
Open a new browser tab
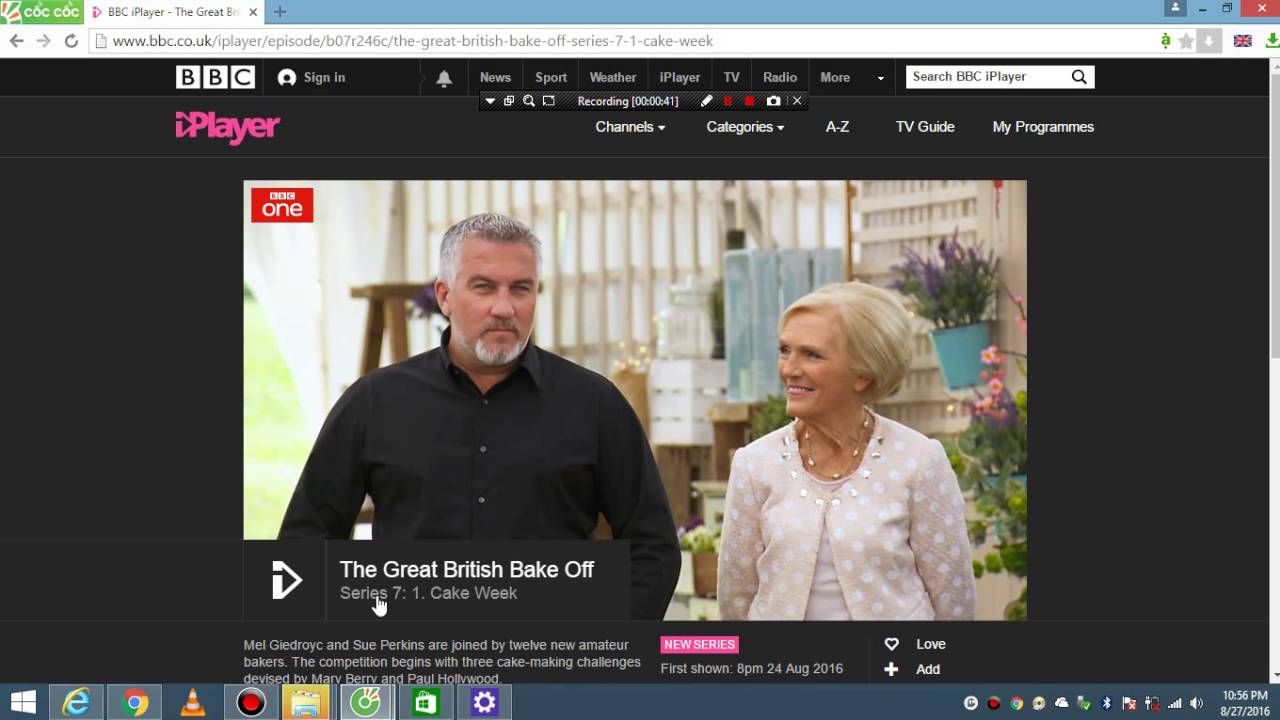(280, 12)
